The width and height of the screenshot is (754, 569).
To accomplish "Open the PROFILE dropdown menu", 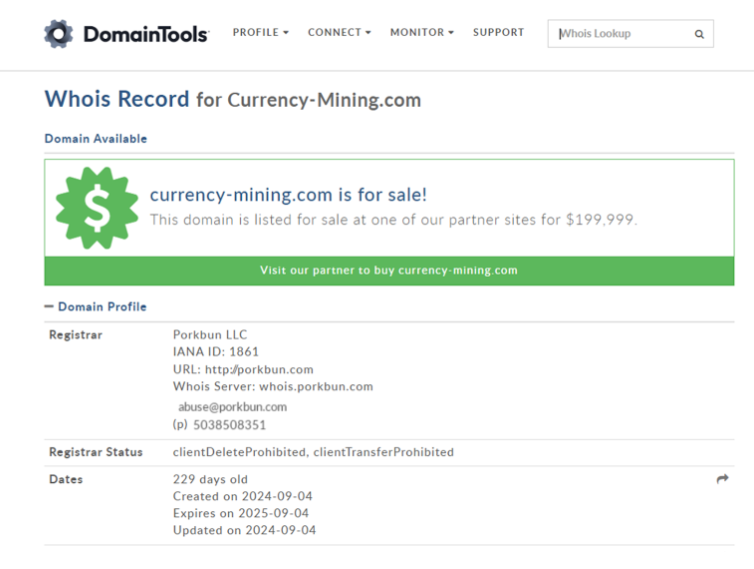I will click(x=261, y=32).
